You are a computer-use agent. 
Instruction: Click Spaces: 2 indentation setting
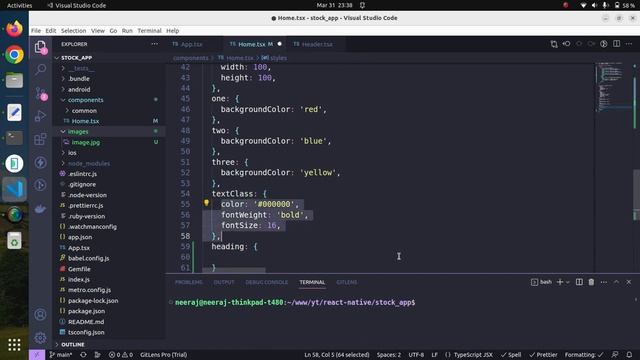coord(389,355)
